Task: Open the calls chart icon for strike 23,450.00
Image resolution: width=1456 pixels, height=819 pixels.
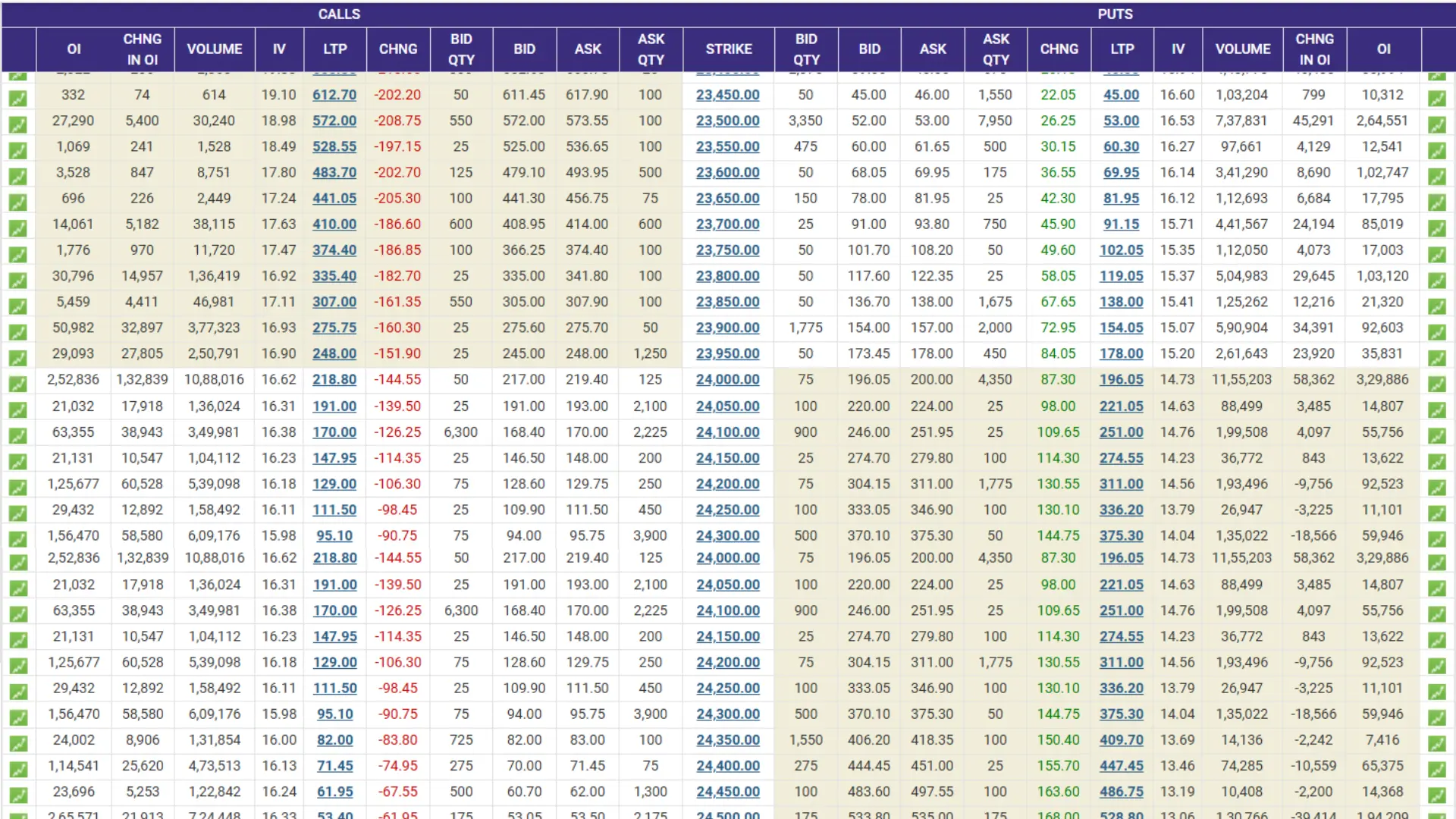Action: click(x=17, y=98)
